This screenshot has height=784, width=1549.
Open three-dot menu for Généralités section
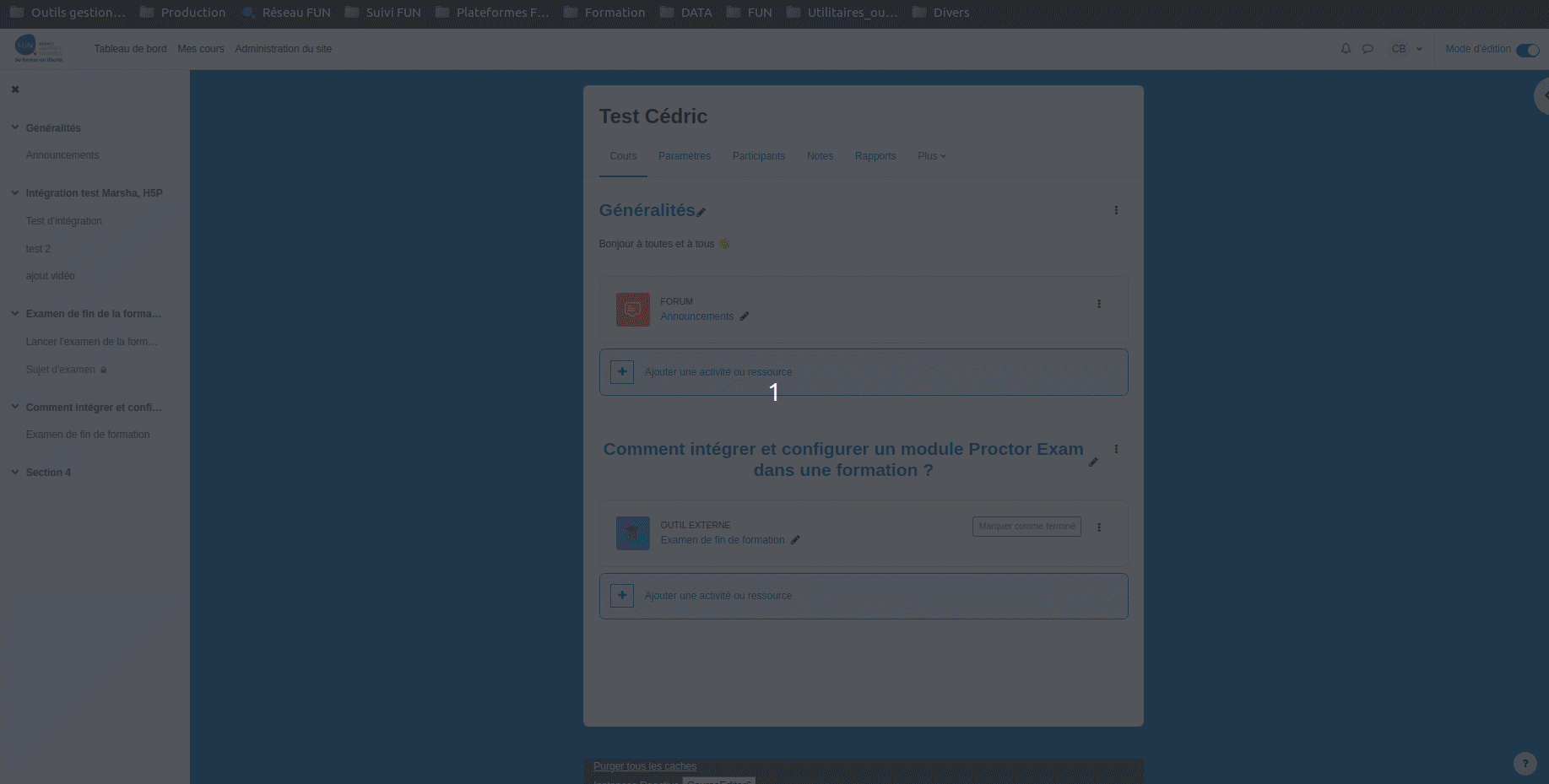tap(1116, 210)
